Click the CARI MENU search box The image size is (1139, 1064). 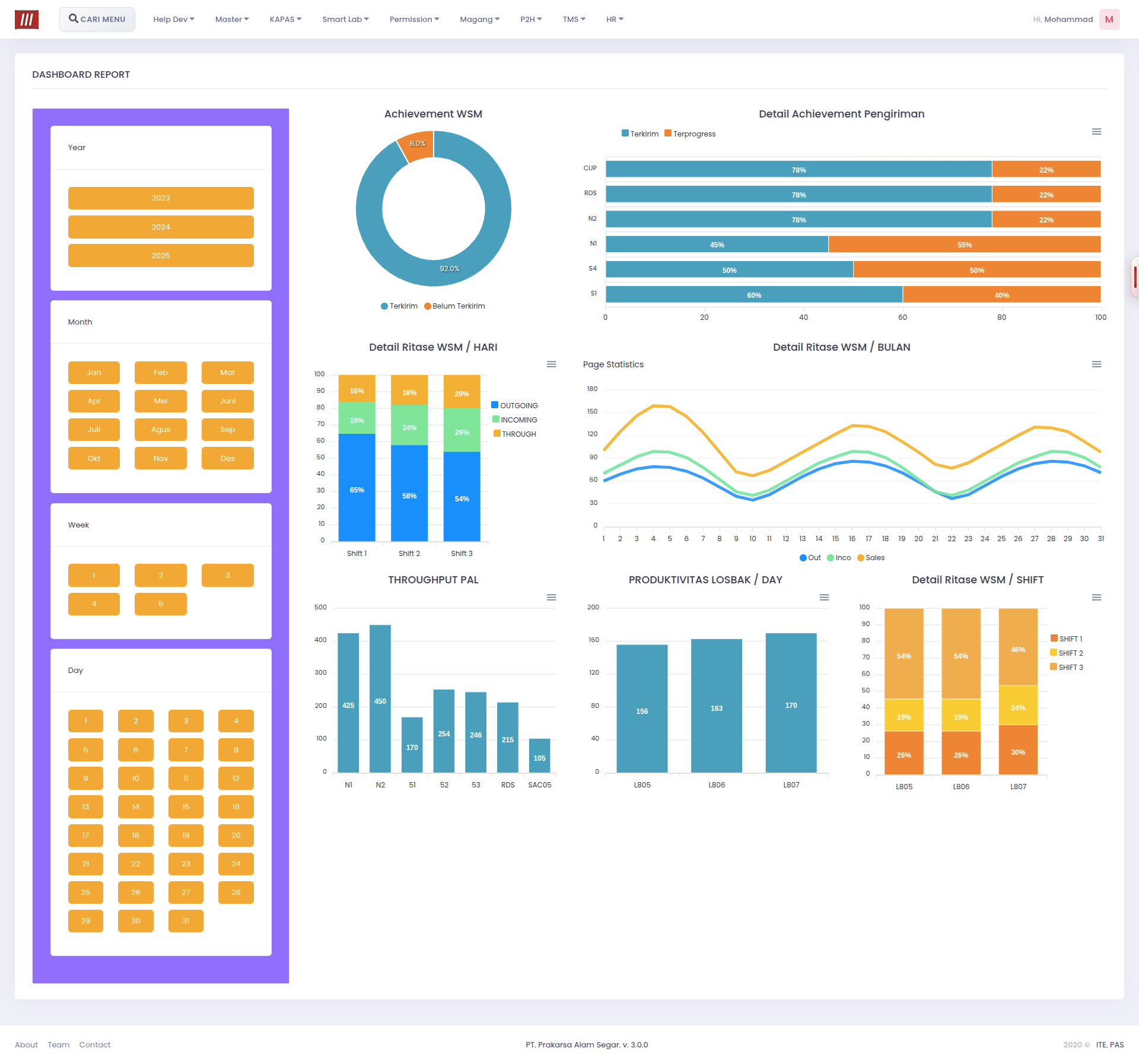(97, 20)
